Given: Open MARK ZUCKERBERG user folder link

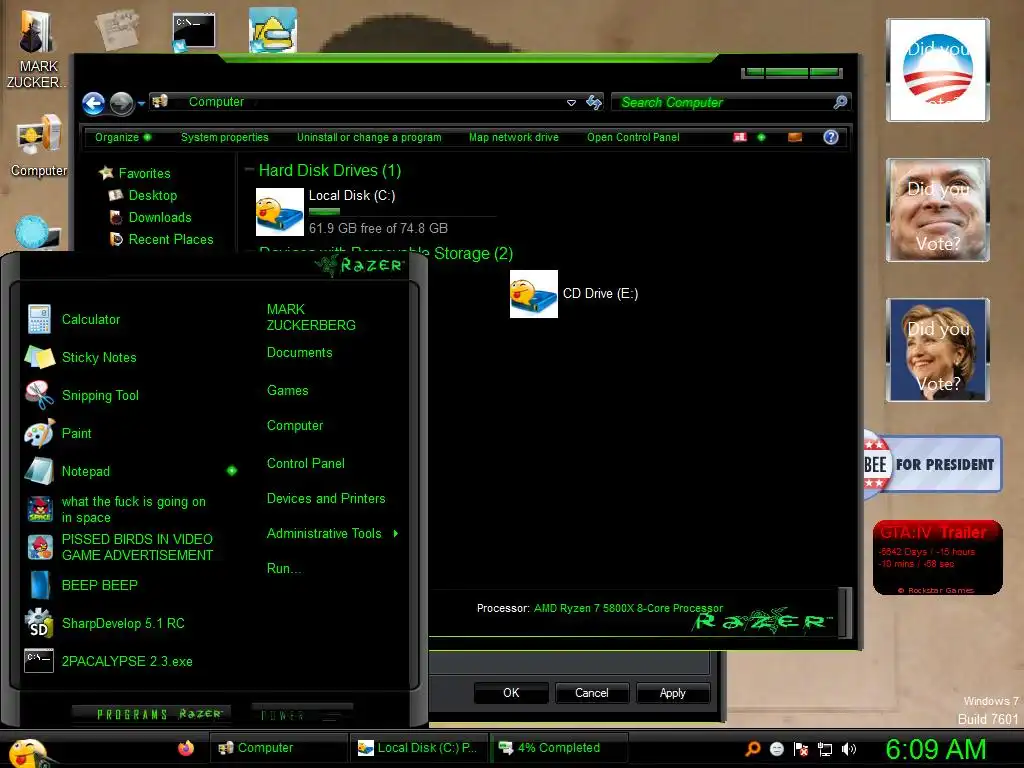Looking at the screenshot, I should point(311,317).
